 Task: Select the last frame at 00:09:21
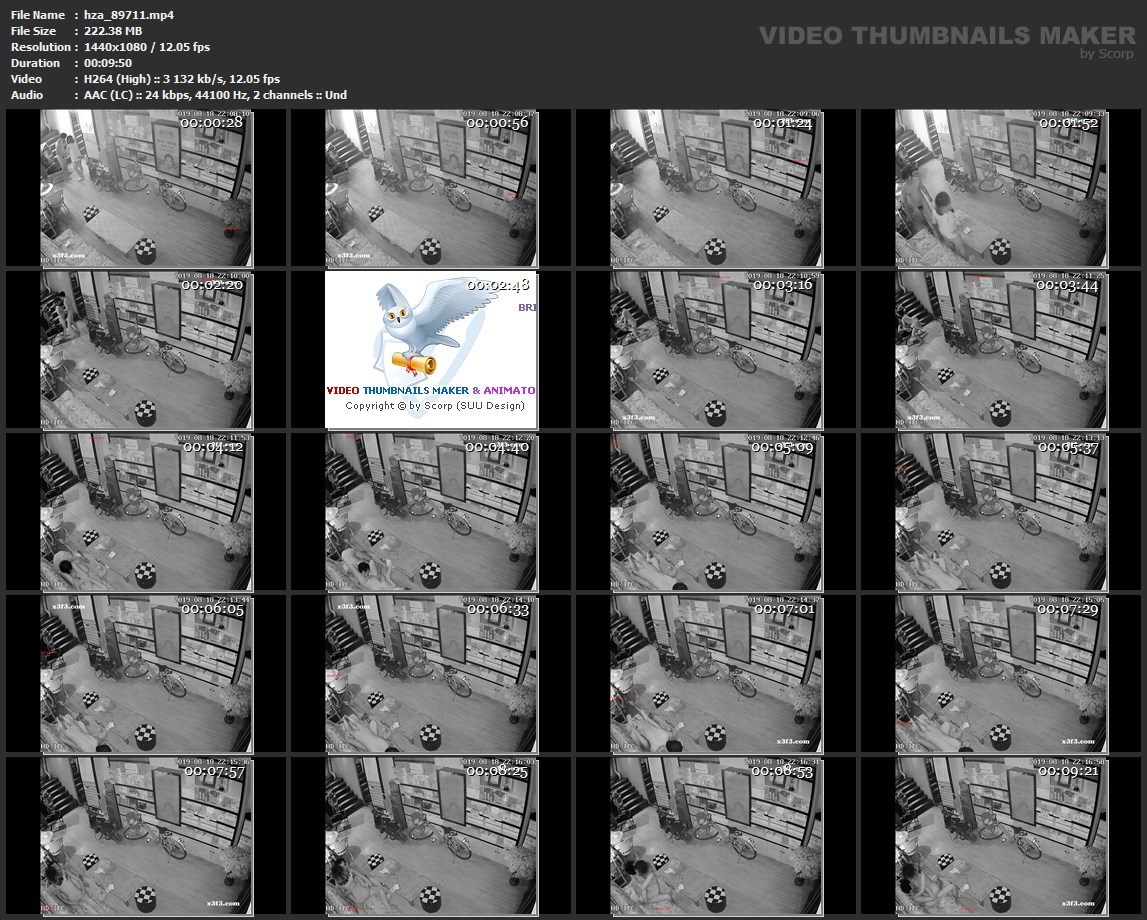coord(1001,836)
